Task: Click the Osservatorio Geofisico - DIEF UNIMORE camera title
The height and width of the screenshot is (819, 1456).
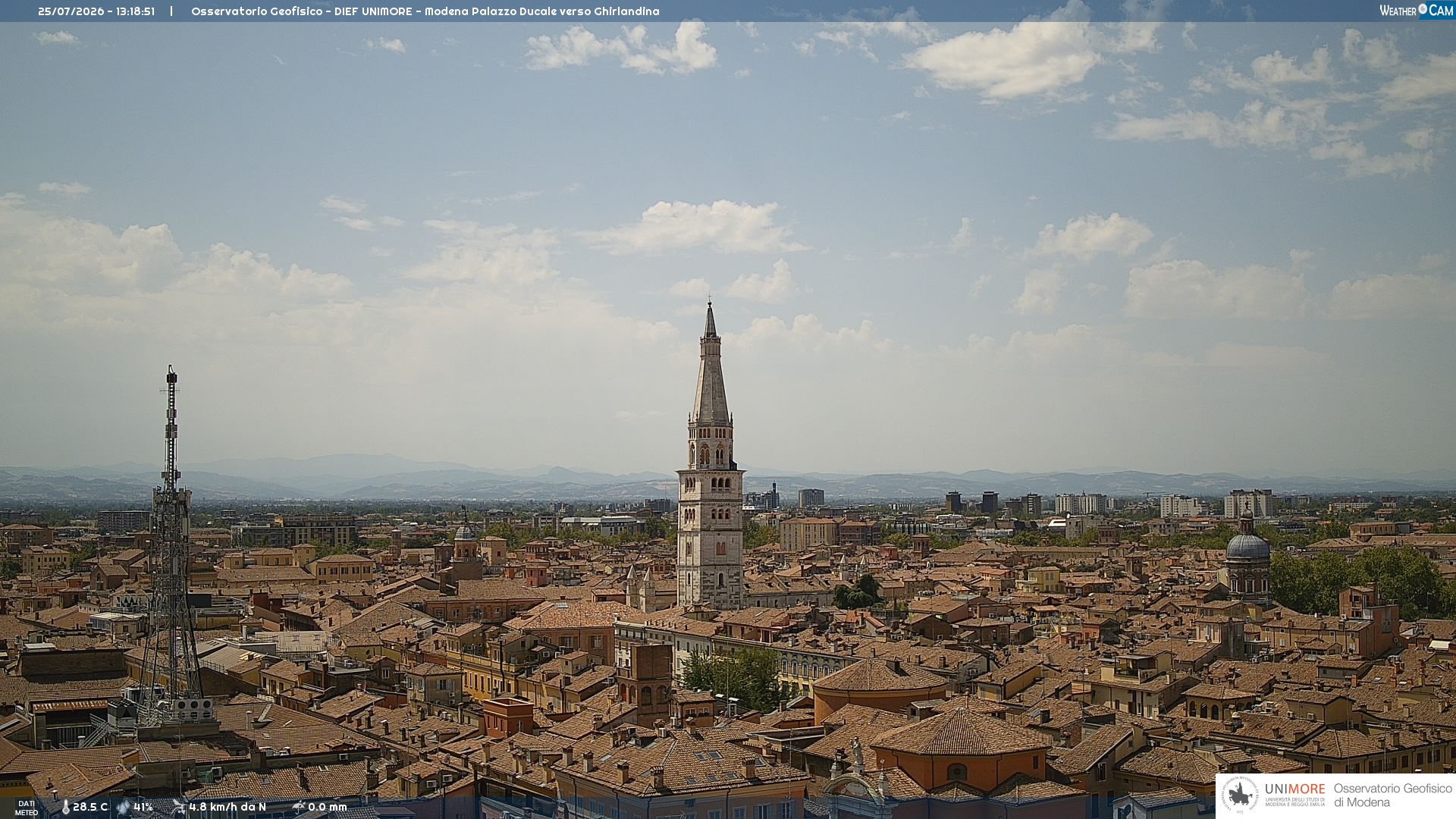Action: click(x=425, y=11)
